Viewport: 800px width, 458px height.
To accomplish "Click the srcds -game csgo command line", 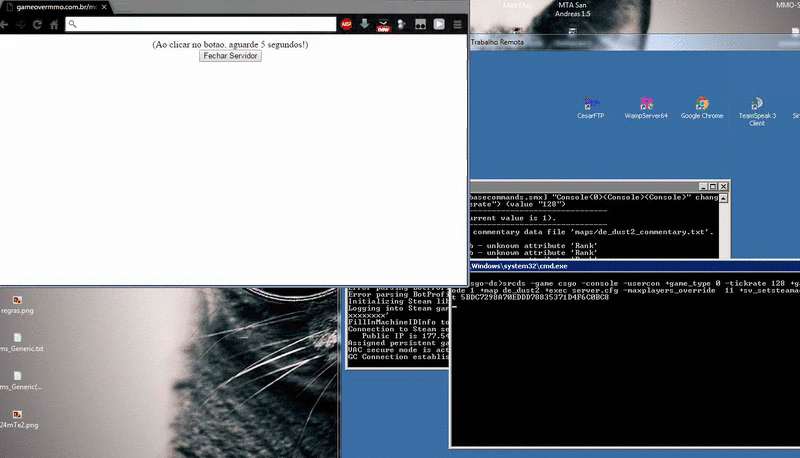I will coord(634,283).
